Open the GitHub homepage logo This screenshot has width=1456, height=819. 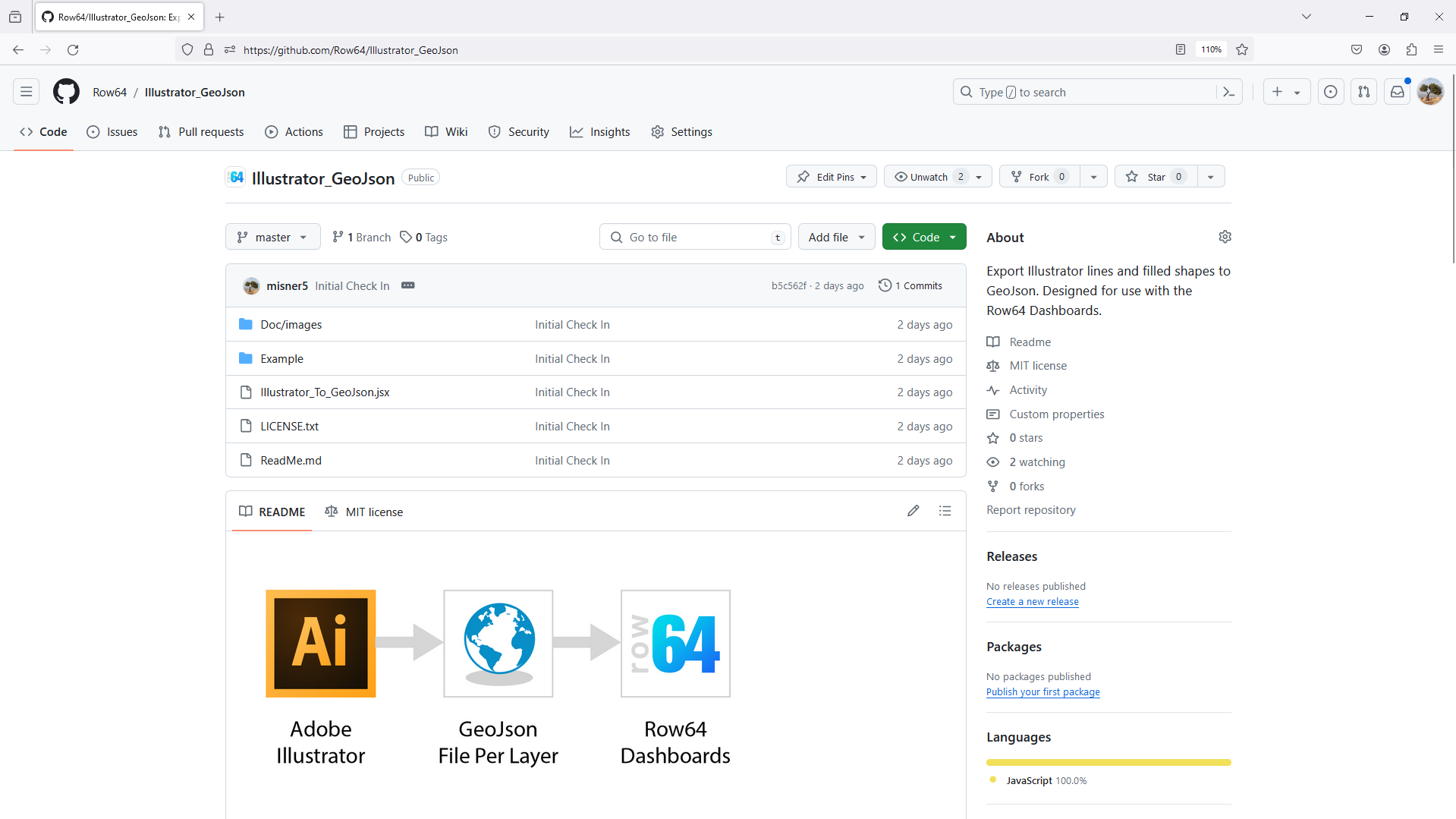pos(66,92)
